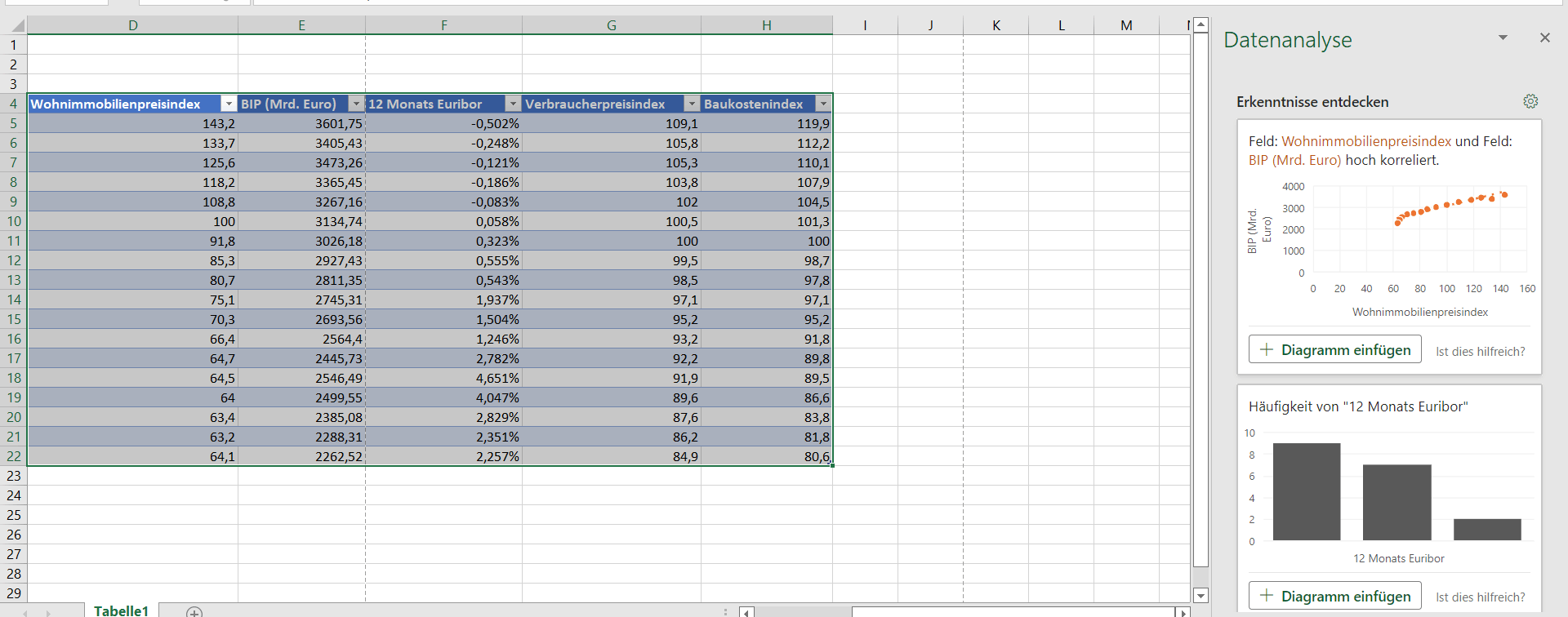Viewport: 1568px width, 617px height.
Task: Click the sheet tab scroll right arrow
Action: pos(48,612)
